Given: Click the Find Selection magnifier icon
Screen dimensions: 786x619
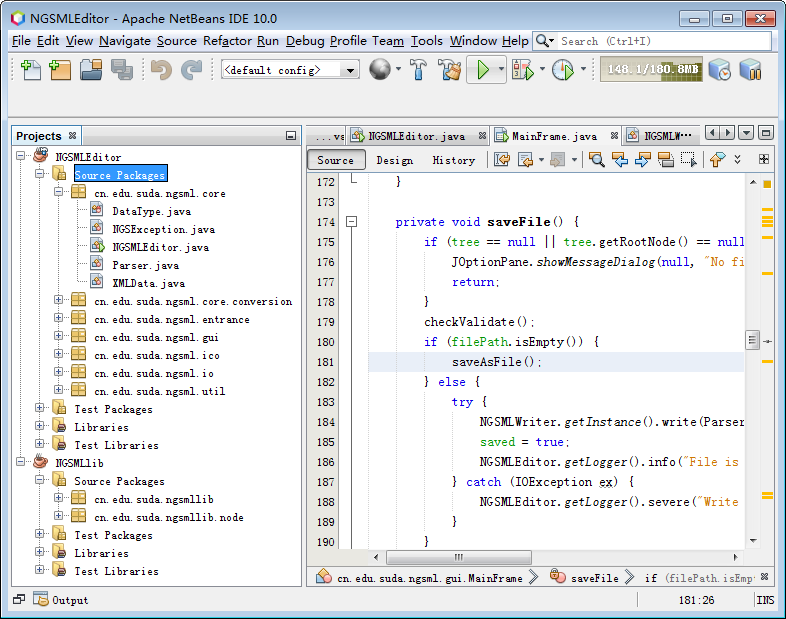Looking at the screenshot, I should tap(597, 160).
